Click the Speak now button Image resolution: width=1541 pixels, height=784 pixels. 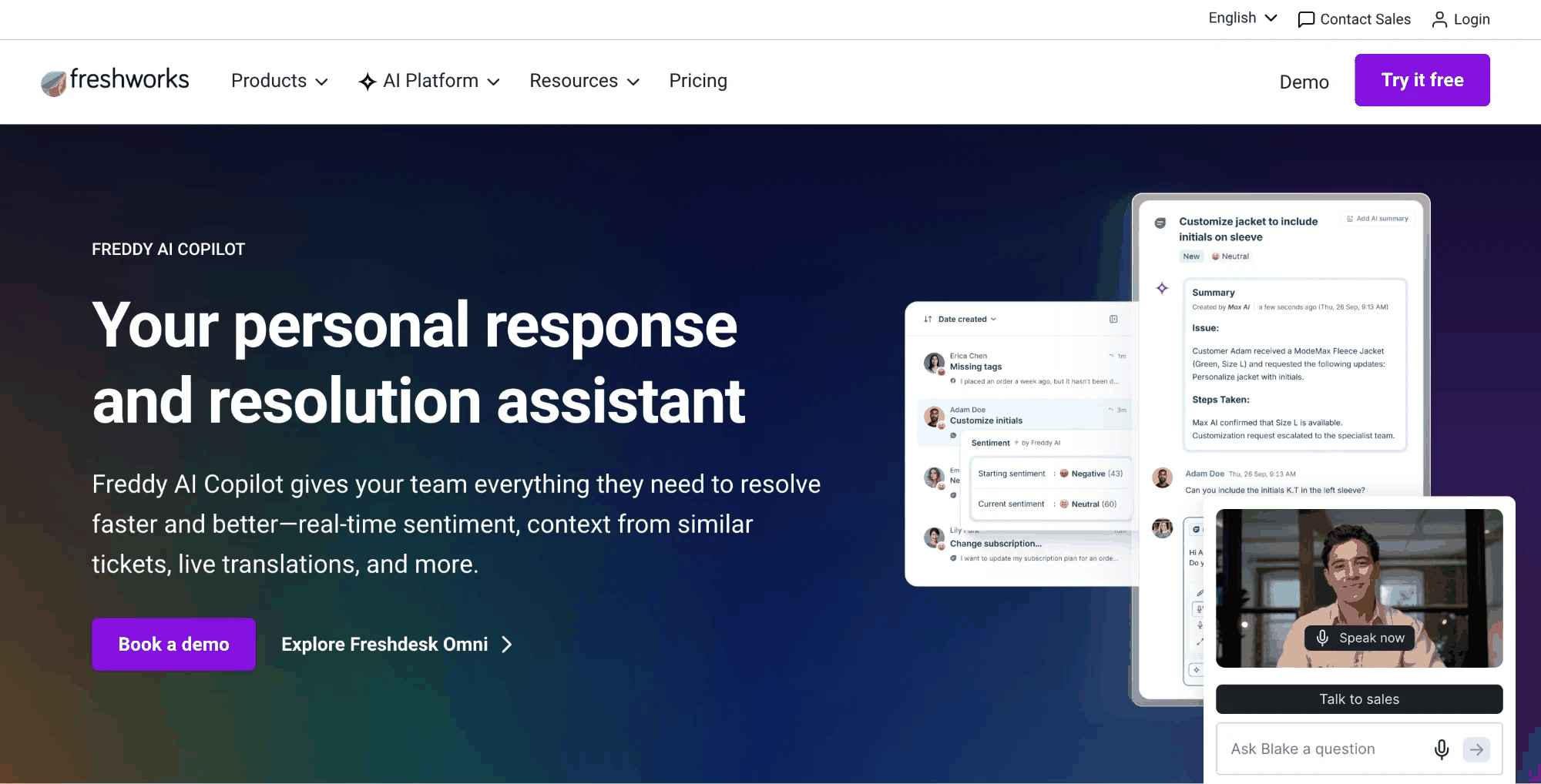1360,638
